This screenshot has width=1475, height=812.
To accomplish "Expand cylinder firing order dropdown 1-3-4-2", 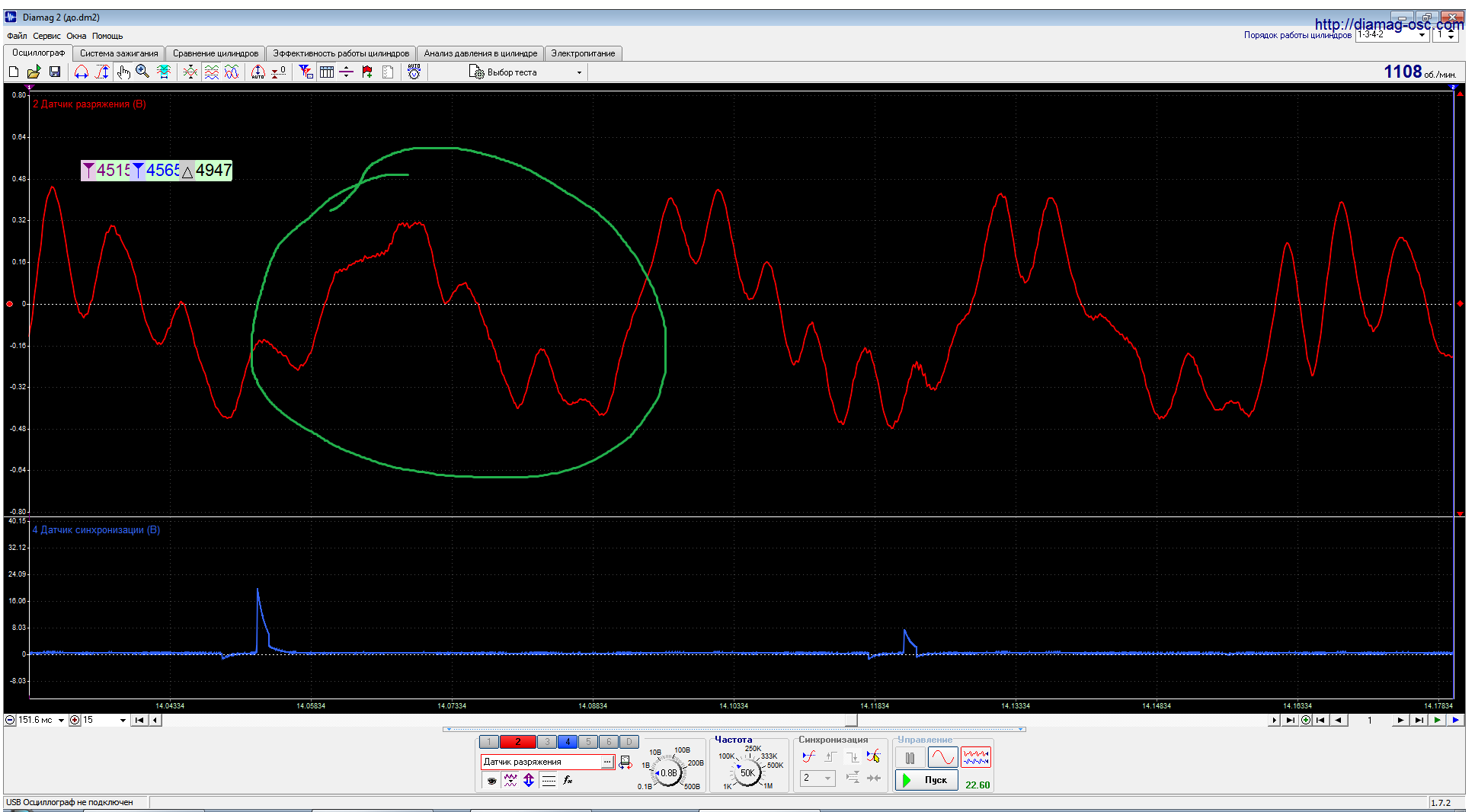I will [x=1422, y=35].
